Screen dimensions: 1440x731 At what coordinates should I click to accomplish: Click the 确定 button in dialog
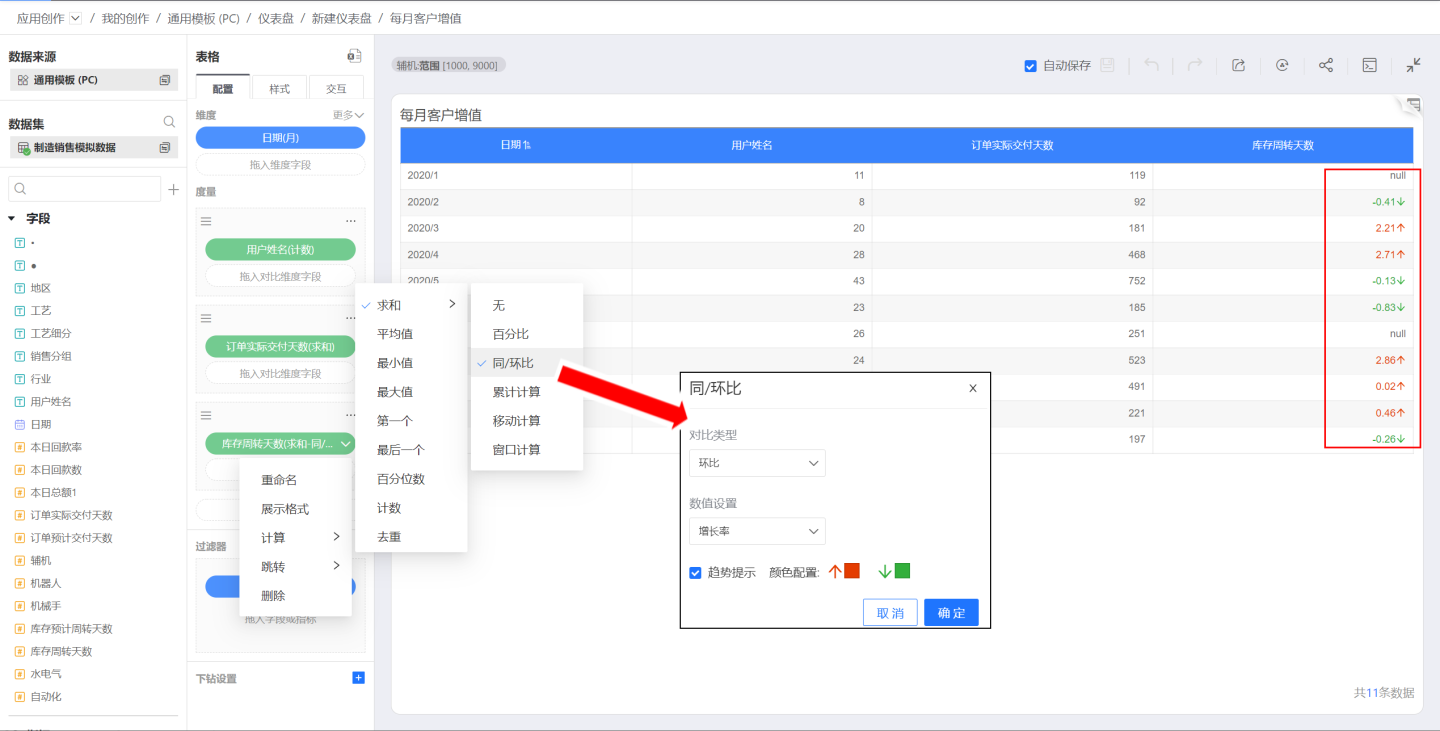tap(950, 613)
